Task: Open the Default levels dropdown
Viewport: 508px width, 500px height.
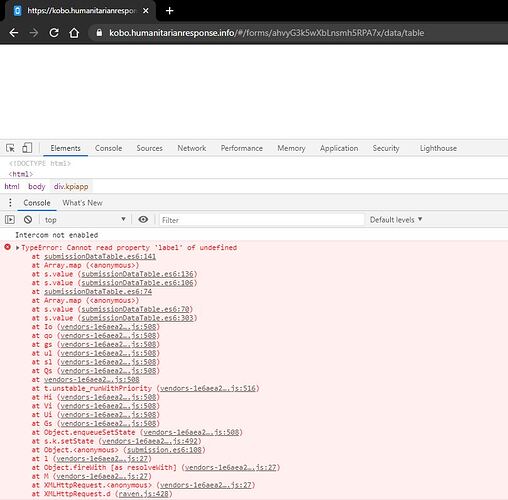Action: [396, 220]
